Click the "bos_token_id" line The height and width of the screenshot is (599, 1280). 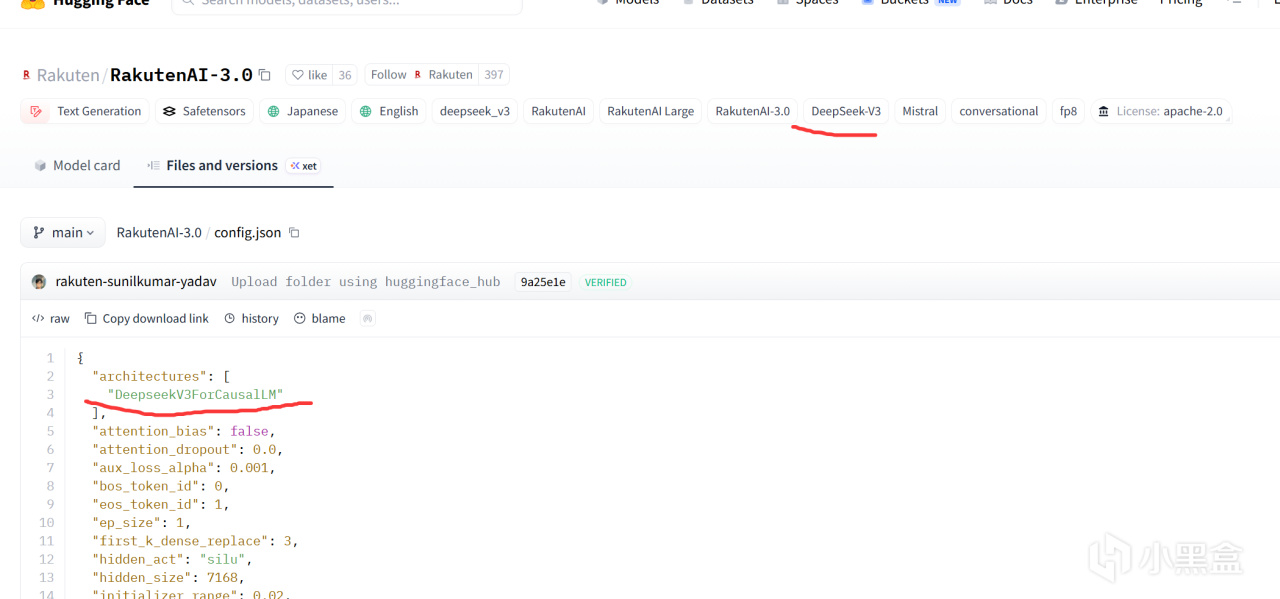[x=161, y=486]
